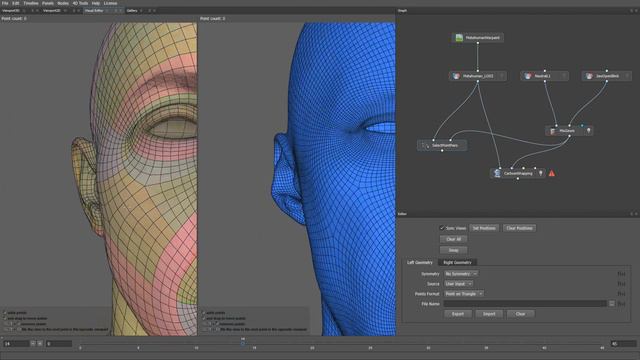Open the File menu
The height and width of the screenshot is (360, 640).
(5, 3)
